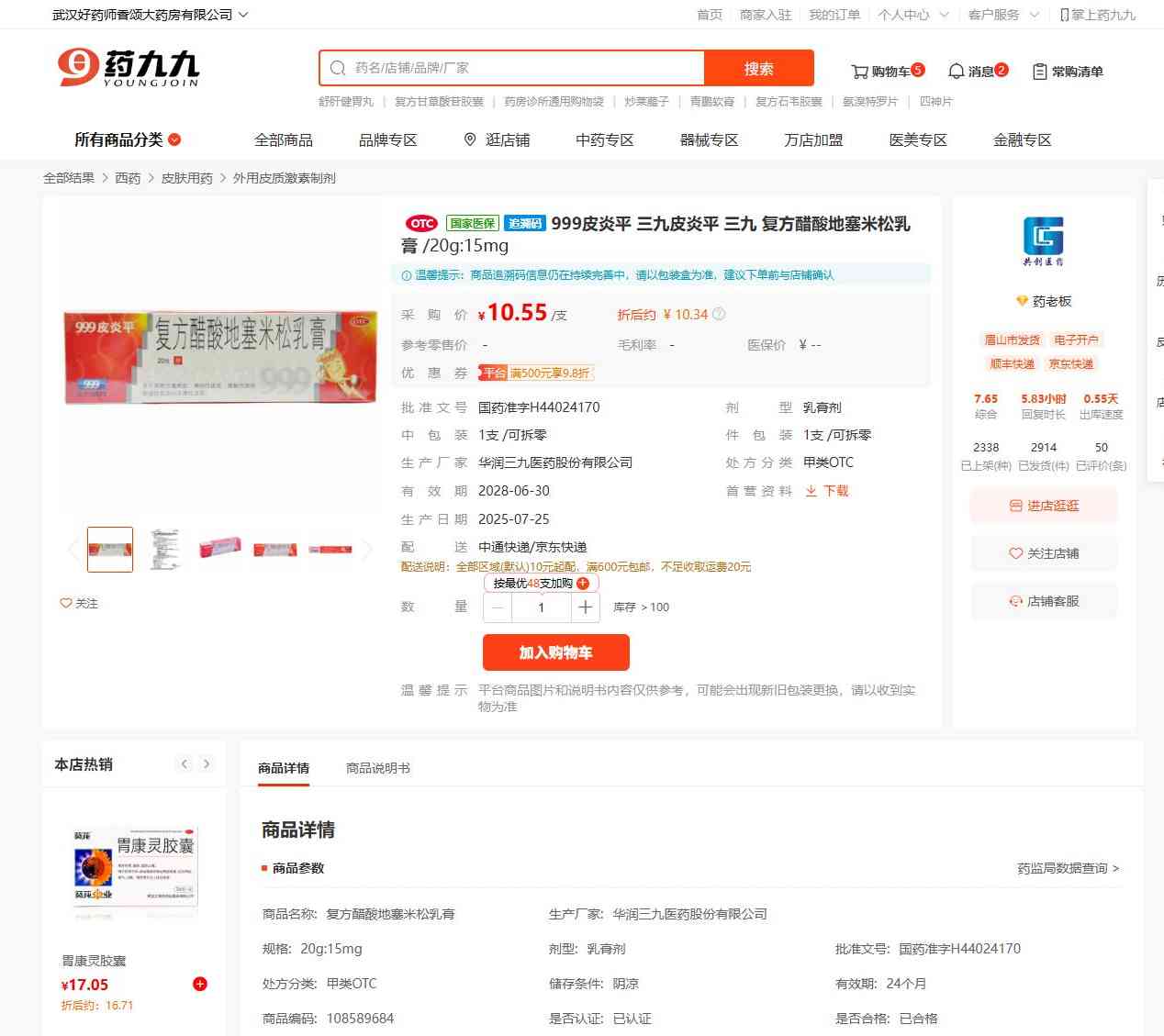Switch to the 商品说明书 tab
1164x1036 pixels.
pos(378,768)
